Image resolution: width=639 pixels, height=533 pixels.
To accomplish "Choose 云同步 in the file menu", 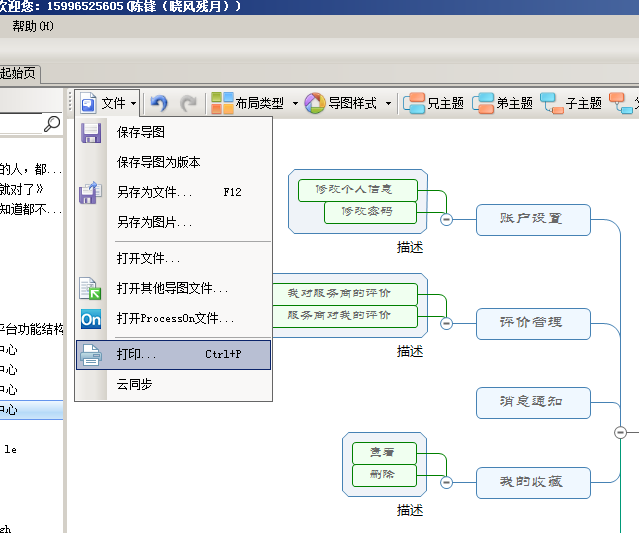I will [135, 384].
